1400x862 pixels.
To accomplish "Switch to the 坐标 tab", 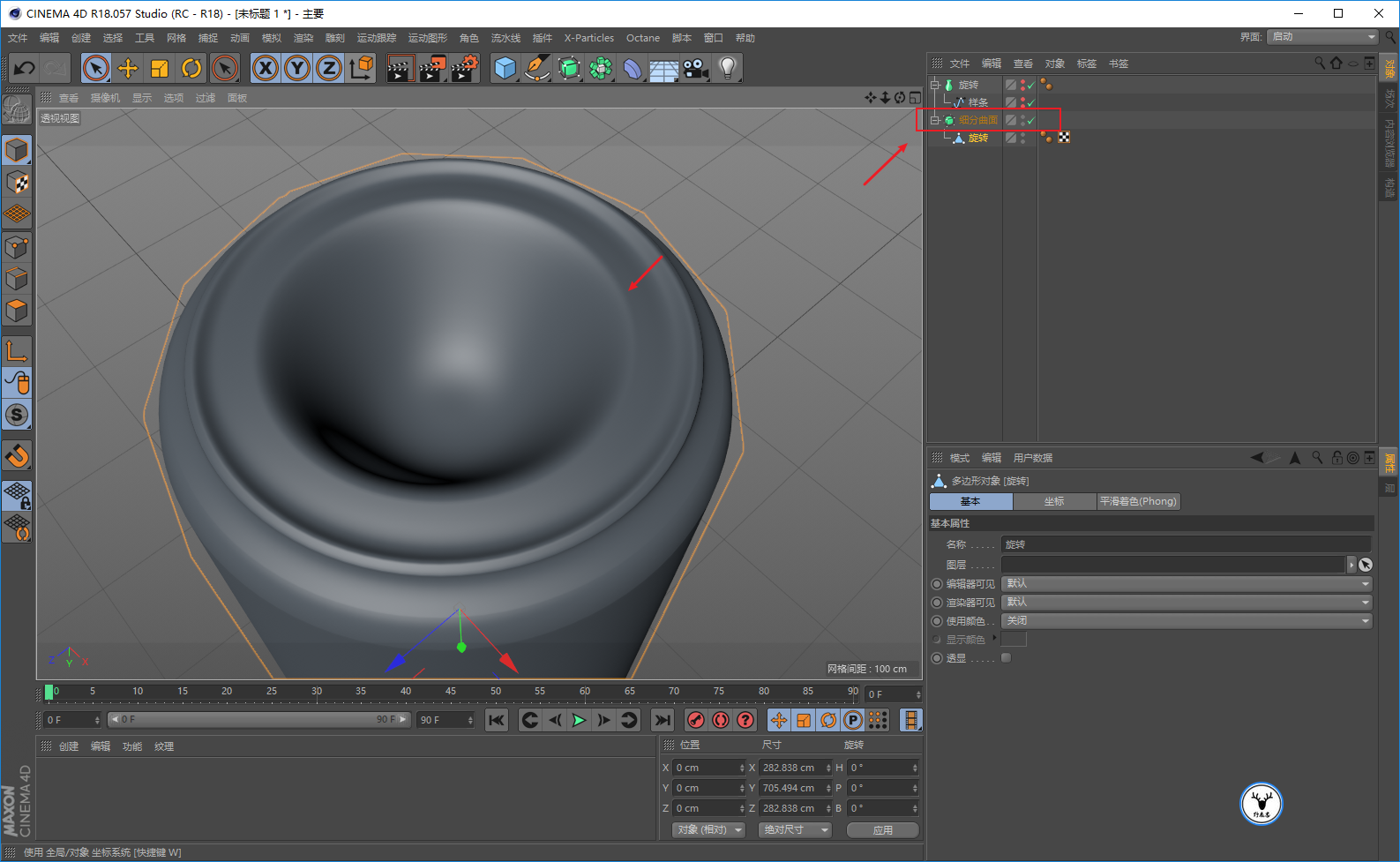I will (1054, 501).
